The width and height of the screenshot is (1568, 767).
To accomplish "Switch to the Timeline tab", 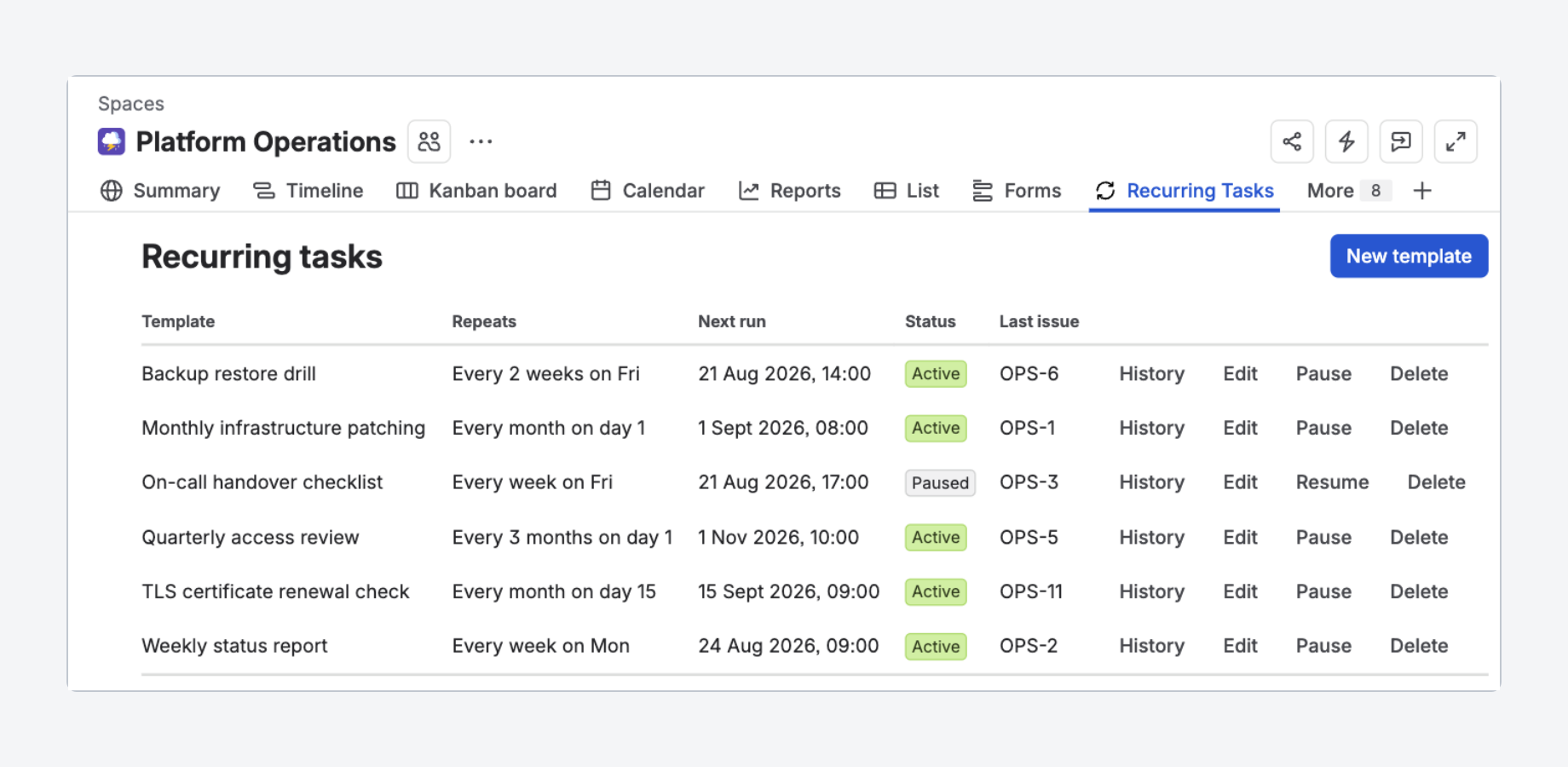I will point(308,191).
